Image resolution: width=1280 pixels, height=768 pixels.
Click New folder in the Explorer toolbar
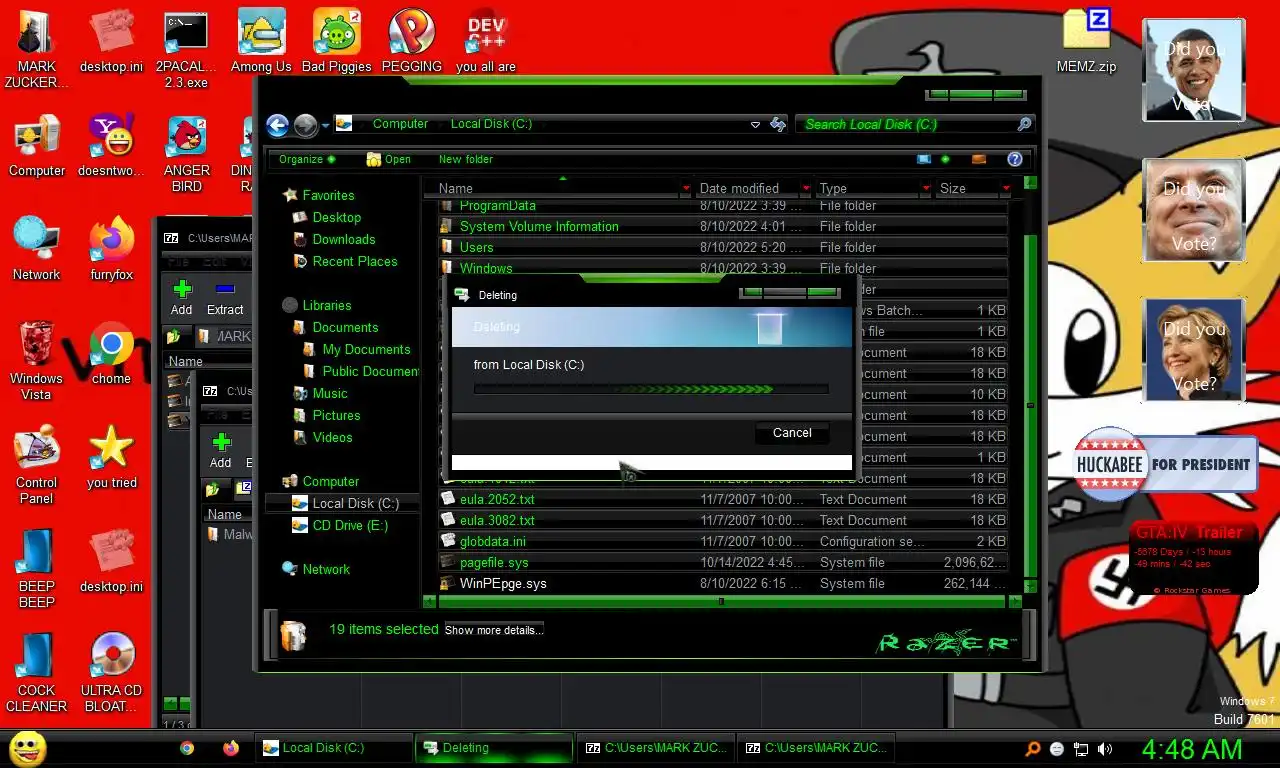(465, 159)
